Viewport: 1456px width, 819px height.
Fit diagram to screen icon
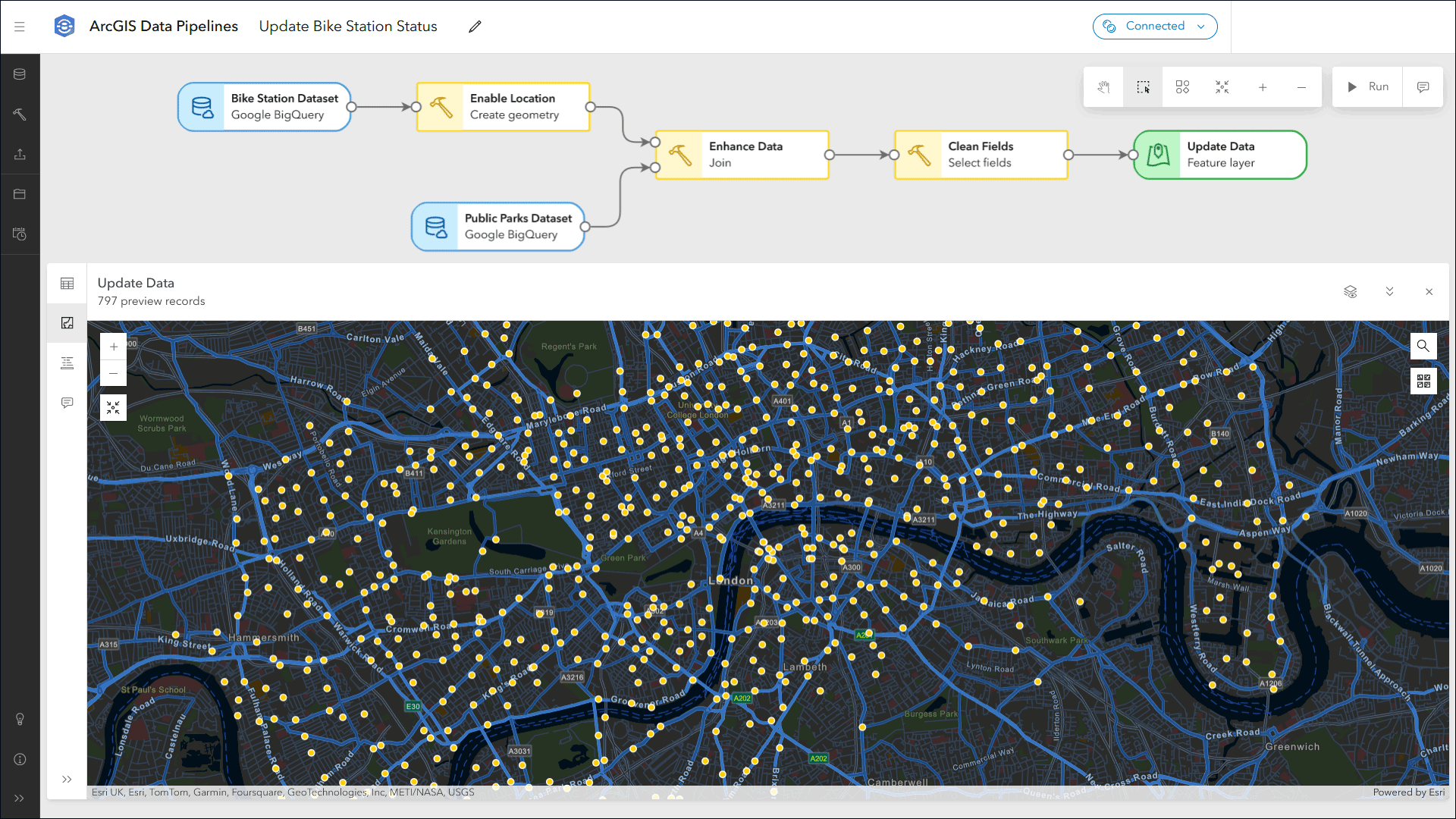tap(1222, 87)
